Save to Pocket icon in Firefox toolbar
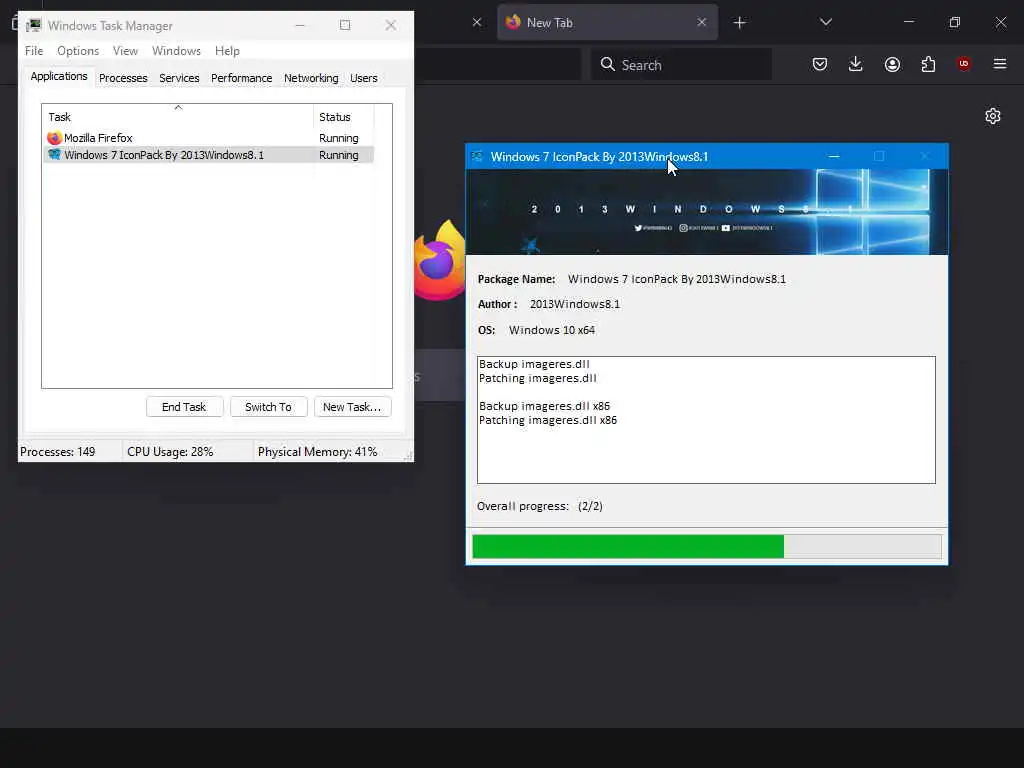Image resolution: width=1024 pixels, height=768 pixels. pyautogui.click(x=820, y=64)
